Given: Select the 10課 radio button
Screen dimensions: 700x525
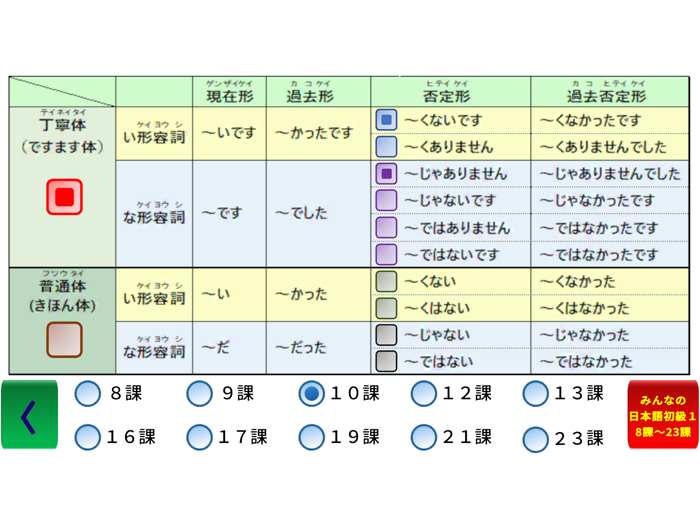Looking at the screenshot, I should (x=311, y=394).
